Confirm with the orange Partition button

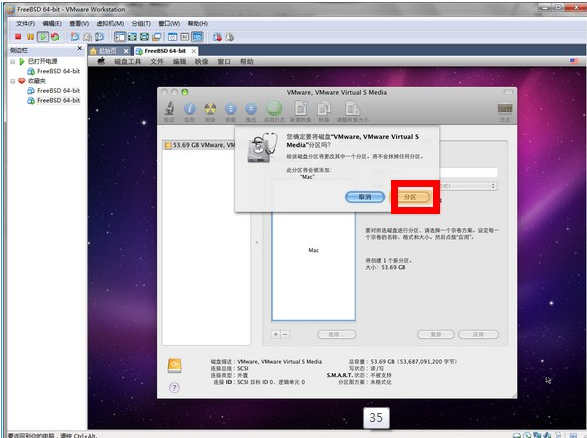point(410,197)
